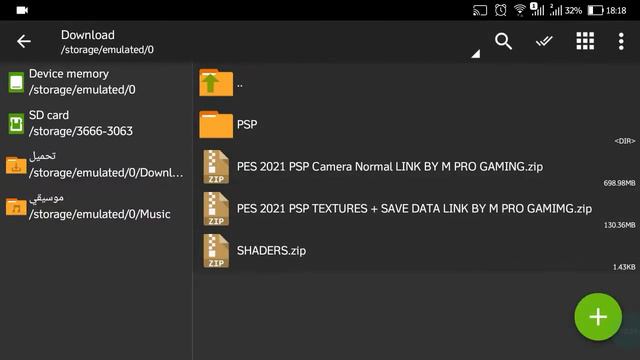Tap the zip icon of PES 2021 Camera Normal
The image size is (640, 360).
tap(216, 167)
